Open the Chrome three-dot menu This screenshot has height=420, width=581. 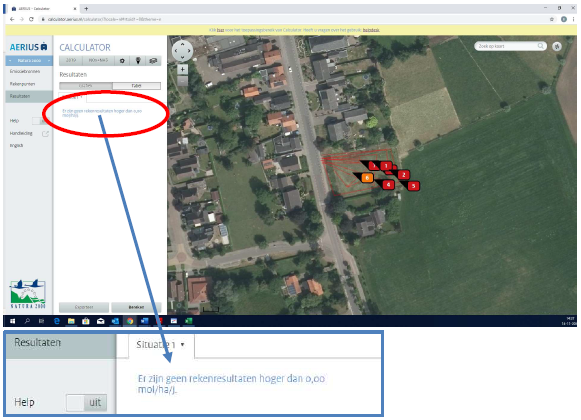574,19
